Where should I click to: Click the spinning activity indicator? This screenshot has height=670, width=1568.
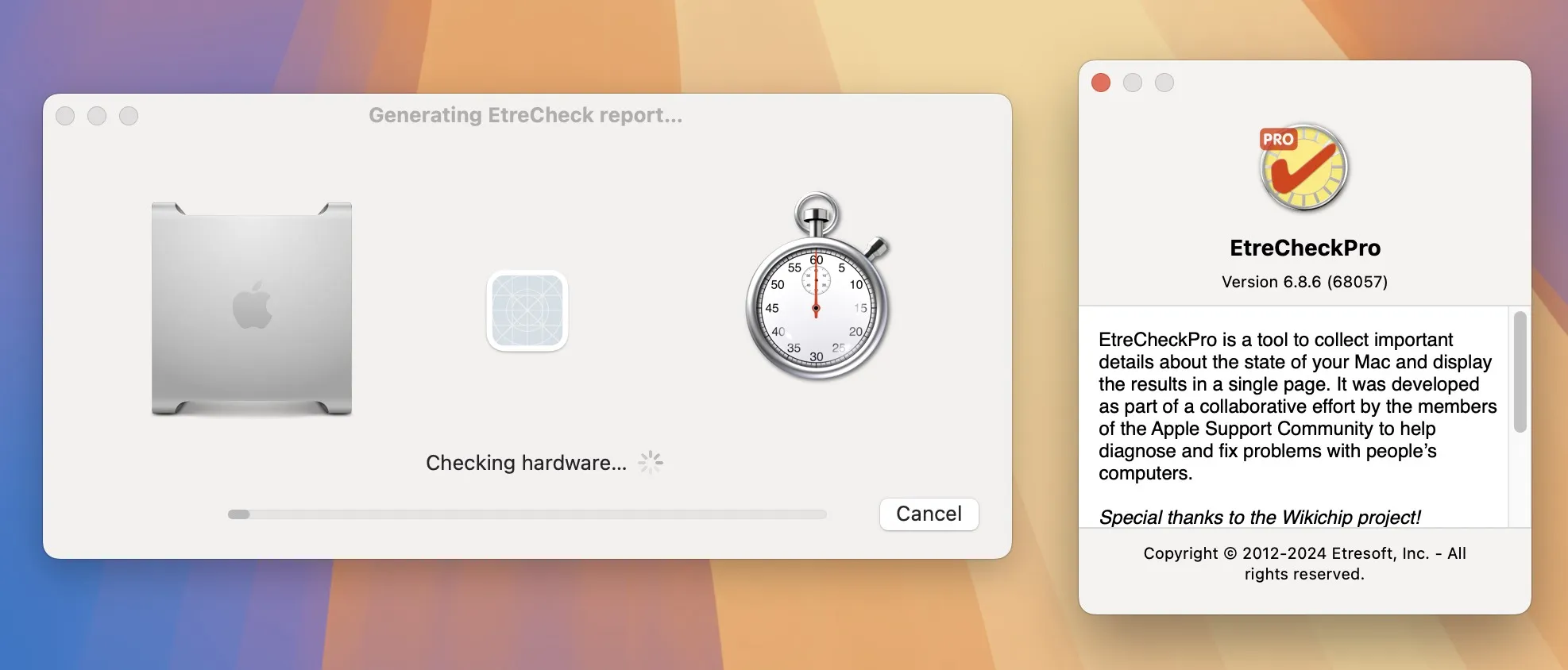651,462
